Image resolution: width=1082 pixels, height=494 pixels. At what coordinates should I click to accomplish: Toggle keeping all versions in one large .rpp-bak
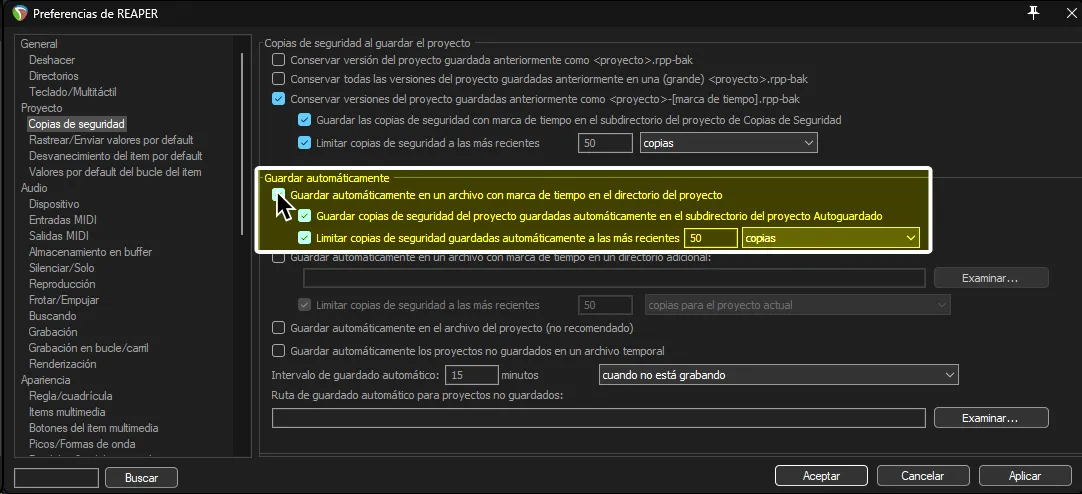coord(279,78)
